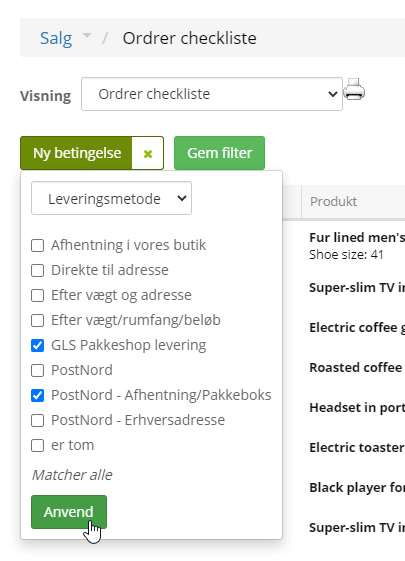
Task: Check 'PostNord - Erhversadresse' checkbox
Action: click(38, 421)
